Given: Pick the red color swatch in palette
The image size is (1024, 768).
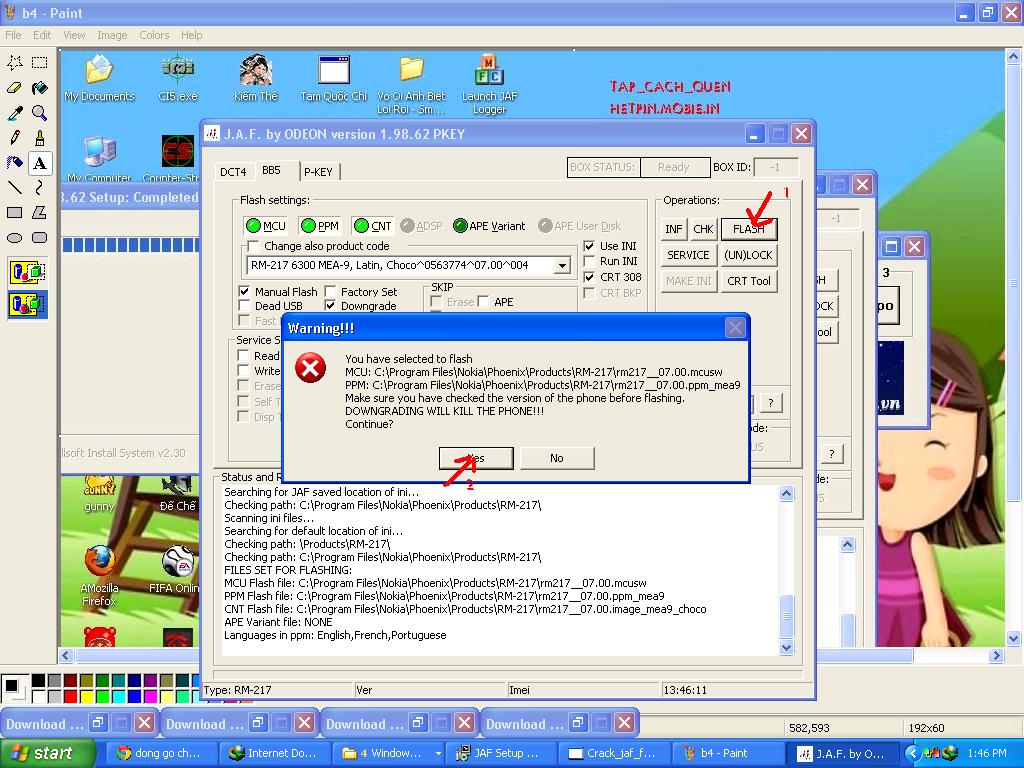Looking at the screenshot, I should click(71, 696).
